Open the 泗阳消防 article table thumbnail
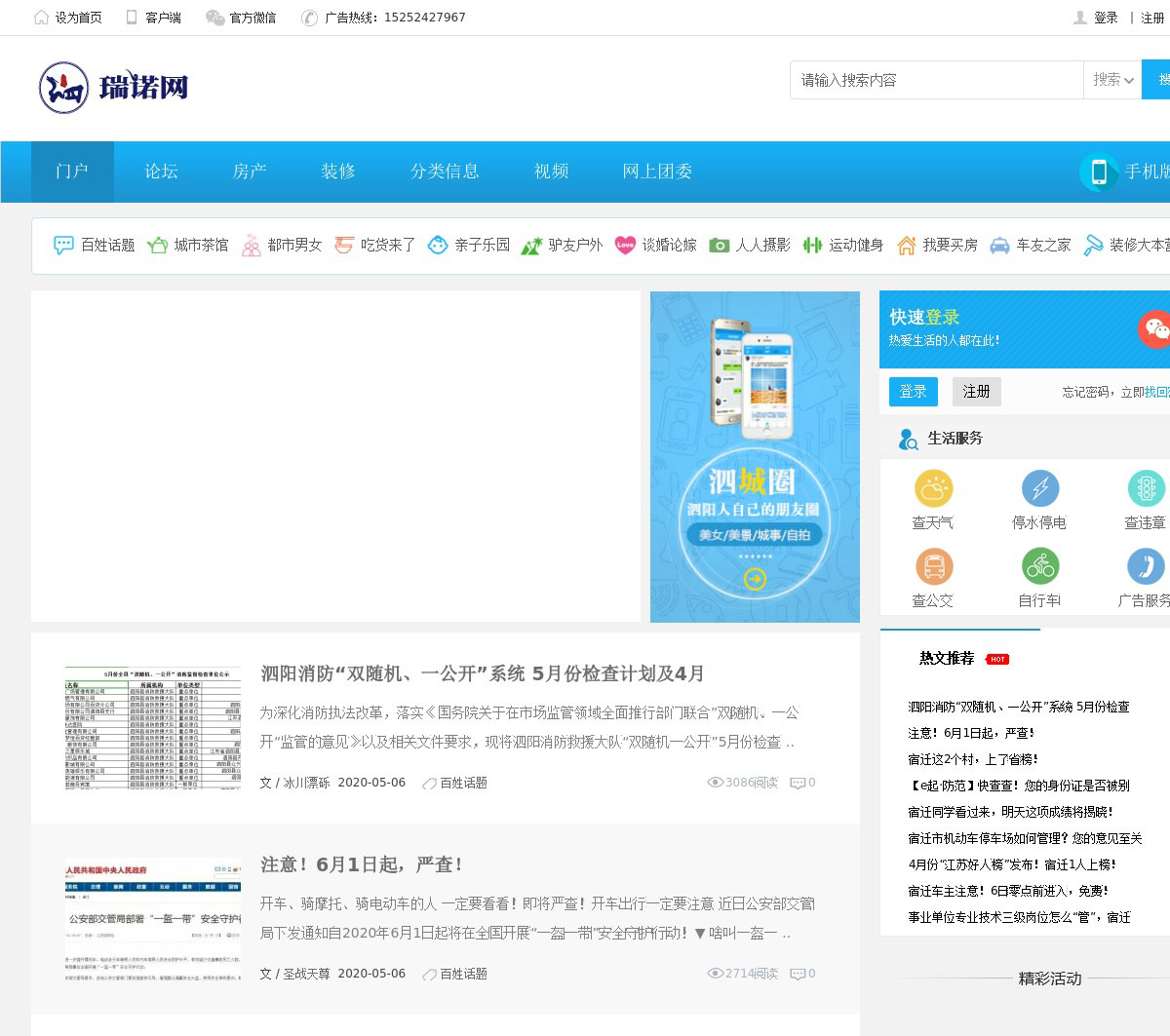1170x1036 pixels. (x=153, y=728)
